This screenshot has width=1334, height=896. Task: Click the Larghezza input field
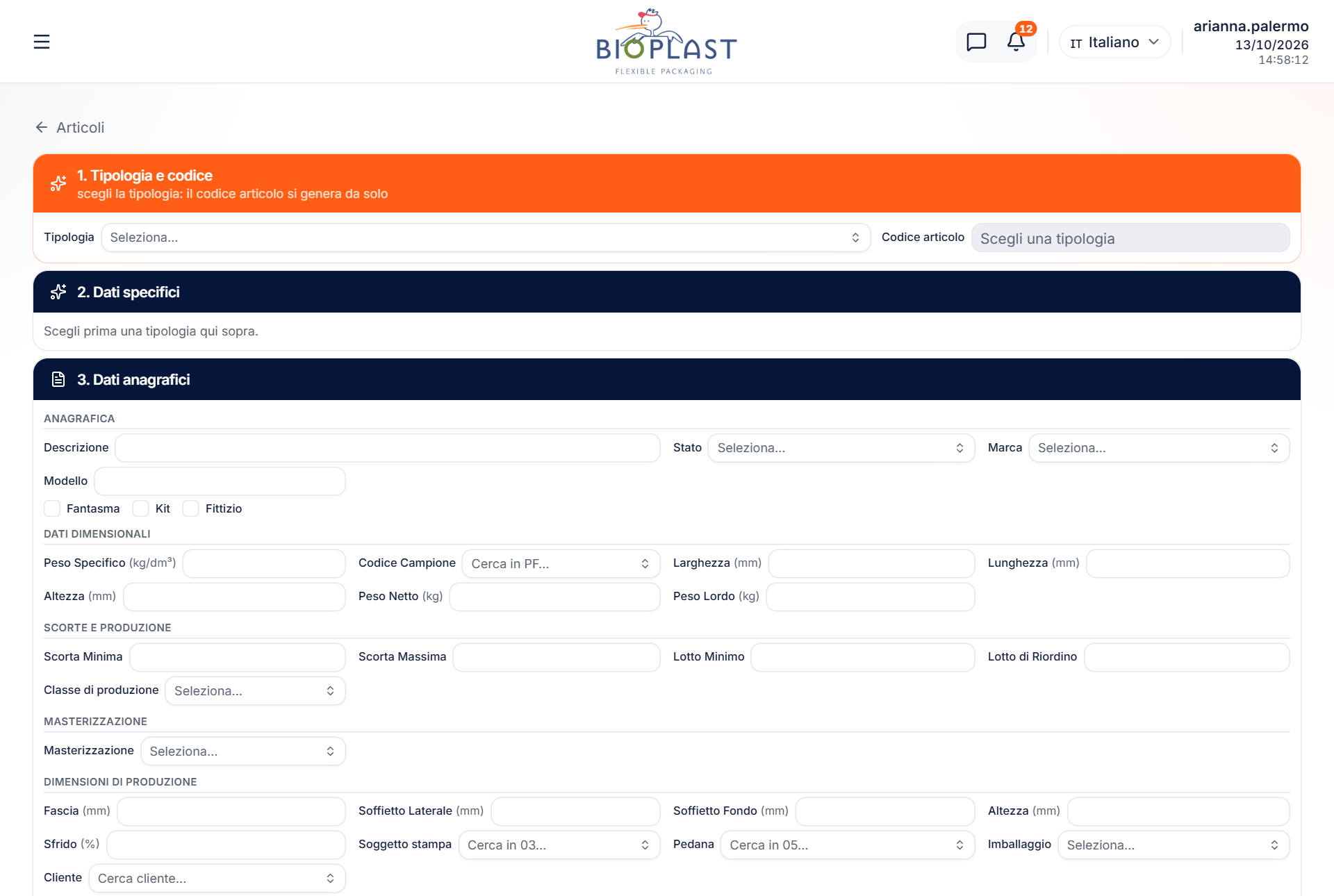pos(871,564)
